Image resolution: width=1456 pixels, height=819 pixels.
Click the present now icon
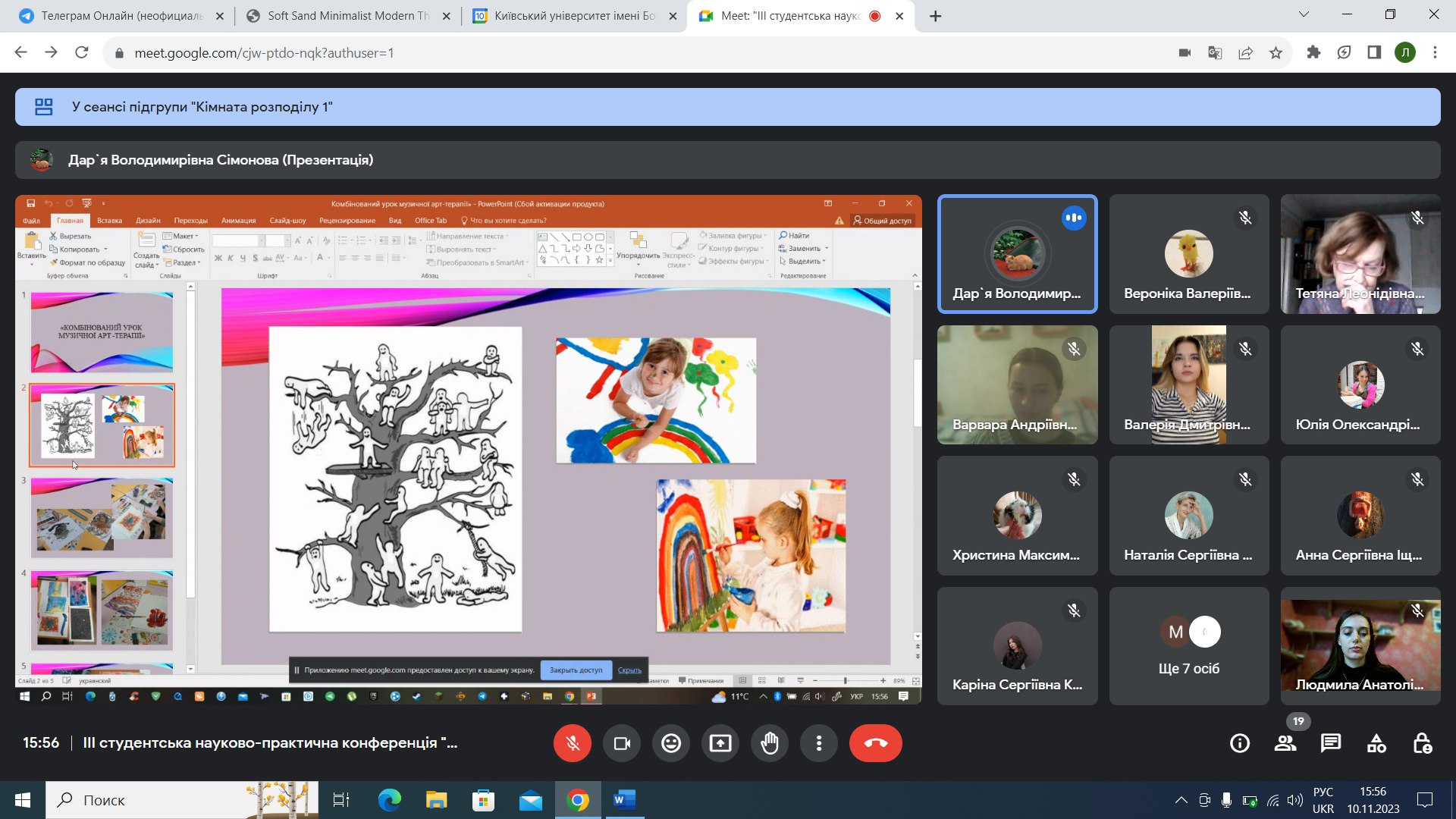tap(720, 743)
